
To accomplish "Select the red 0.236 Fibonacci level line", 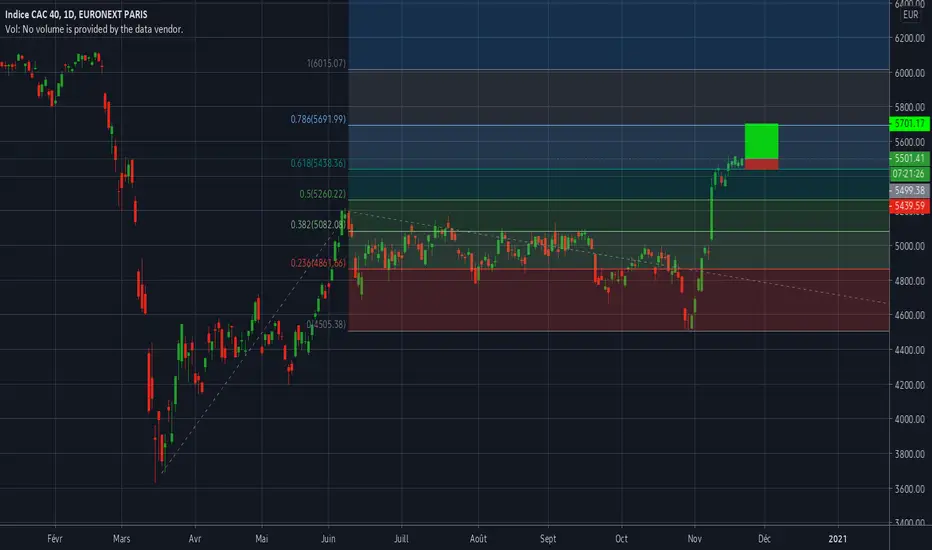I will pos(618,269).
